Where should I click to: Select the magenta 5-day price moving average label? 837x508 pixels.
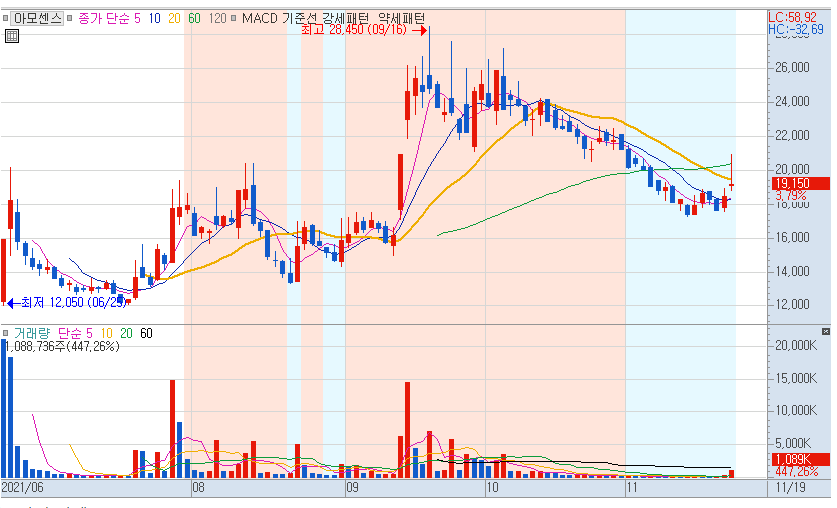137,19
